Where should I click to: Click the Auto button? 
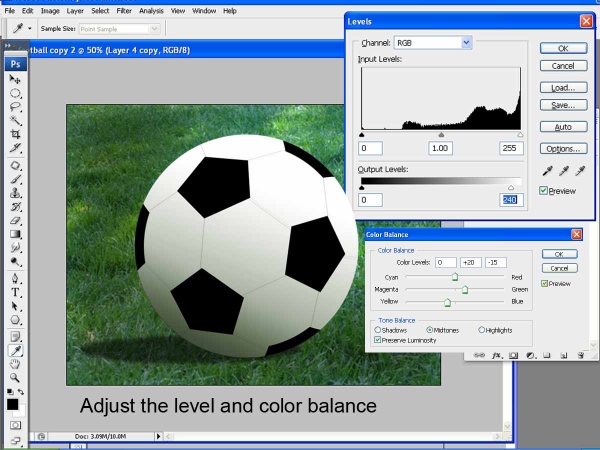point(563,127)
